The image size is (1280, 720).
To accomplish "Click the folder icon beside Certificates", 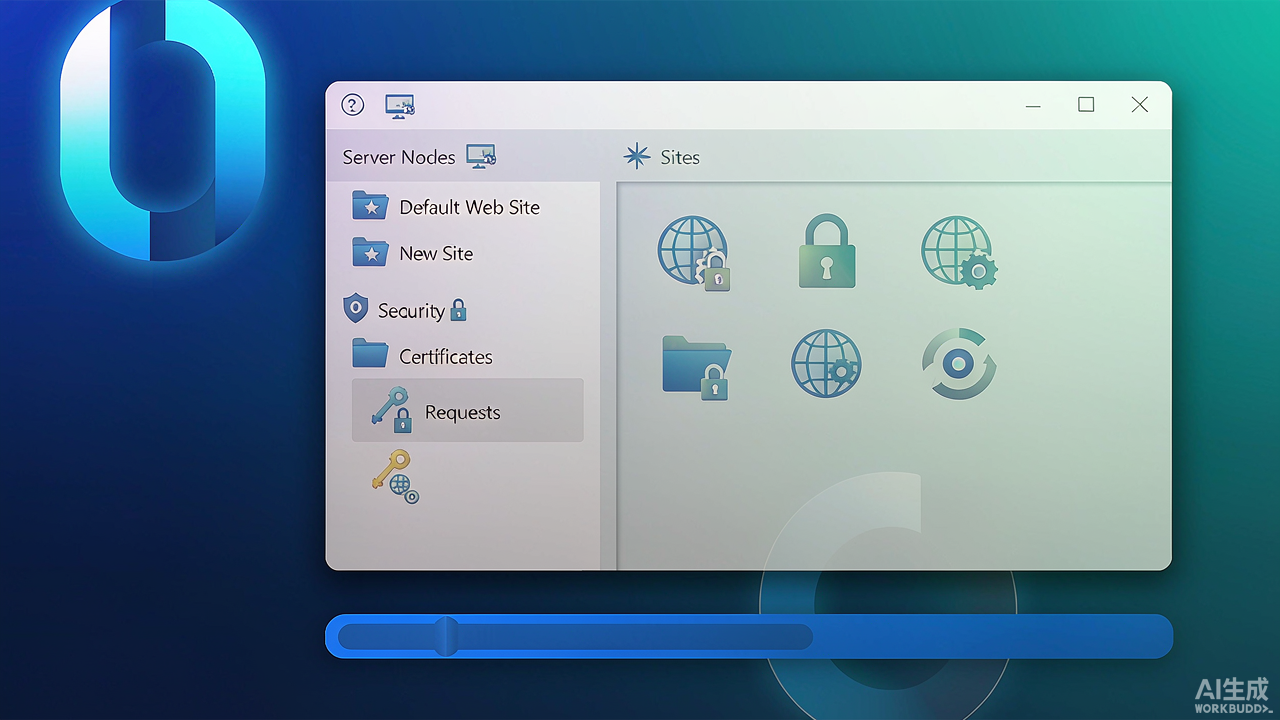I will [370, 354].
